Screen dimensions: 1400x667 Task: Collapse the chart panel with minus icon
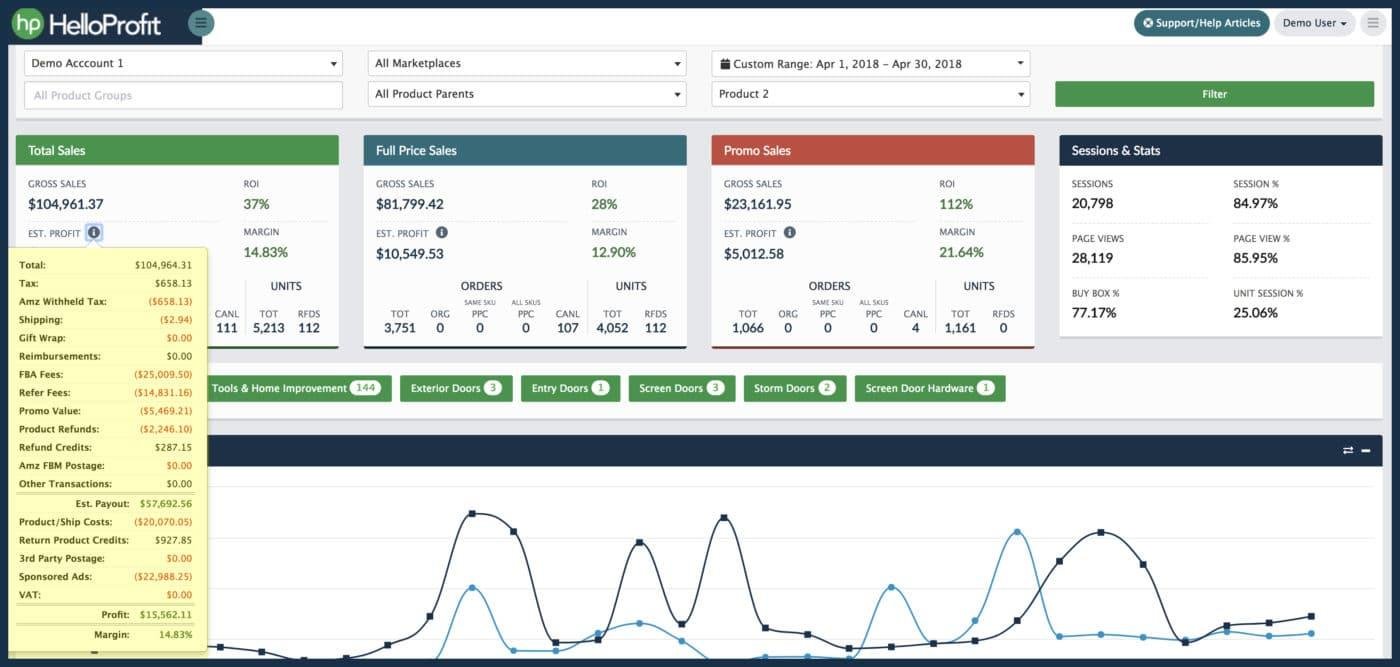[x=1366, y=451]
